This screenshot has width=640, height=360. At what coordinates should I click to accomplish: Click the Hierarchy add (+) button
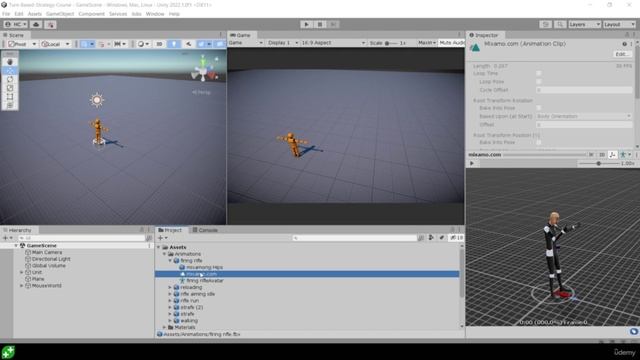pos(7,238)
